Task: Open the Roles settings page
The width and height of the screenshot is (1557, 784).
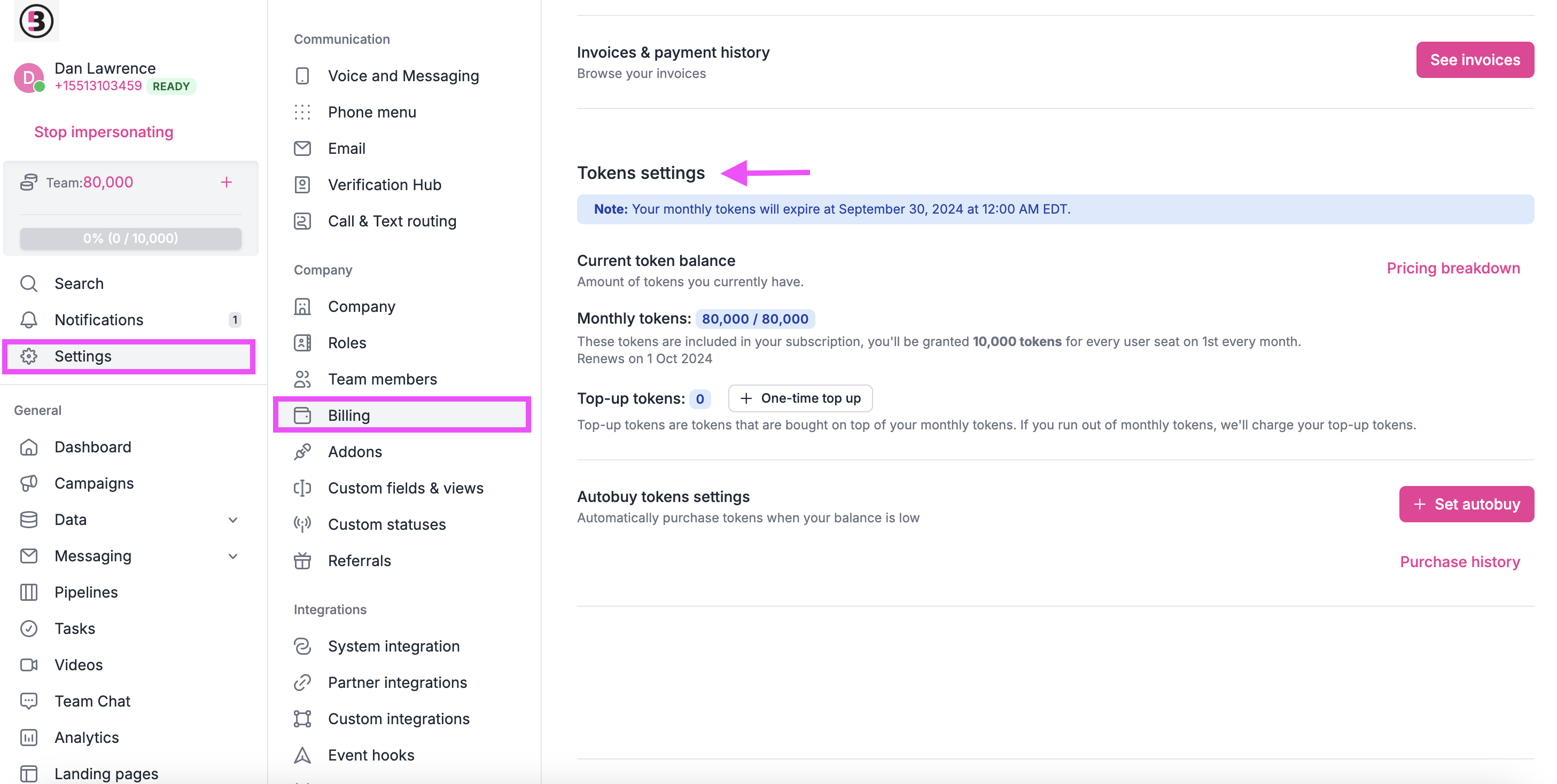Action: coord(347,342)
